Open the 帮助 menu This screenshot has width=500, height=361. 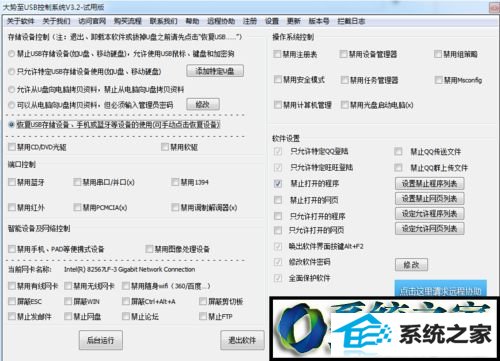[192, 21]
